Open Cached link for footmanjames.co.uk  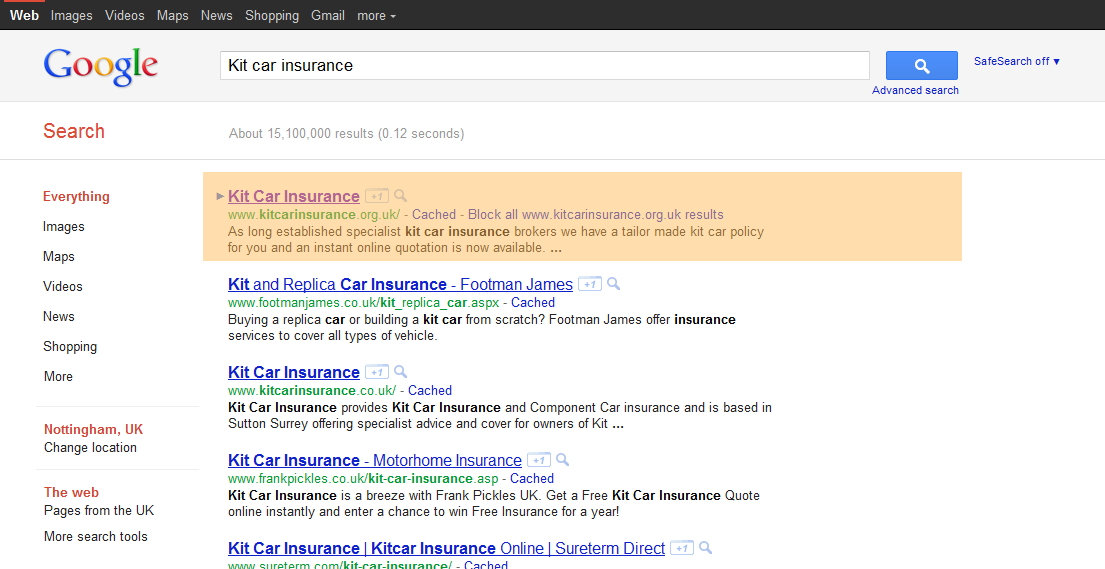point(533,302)
